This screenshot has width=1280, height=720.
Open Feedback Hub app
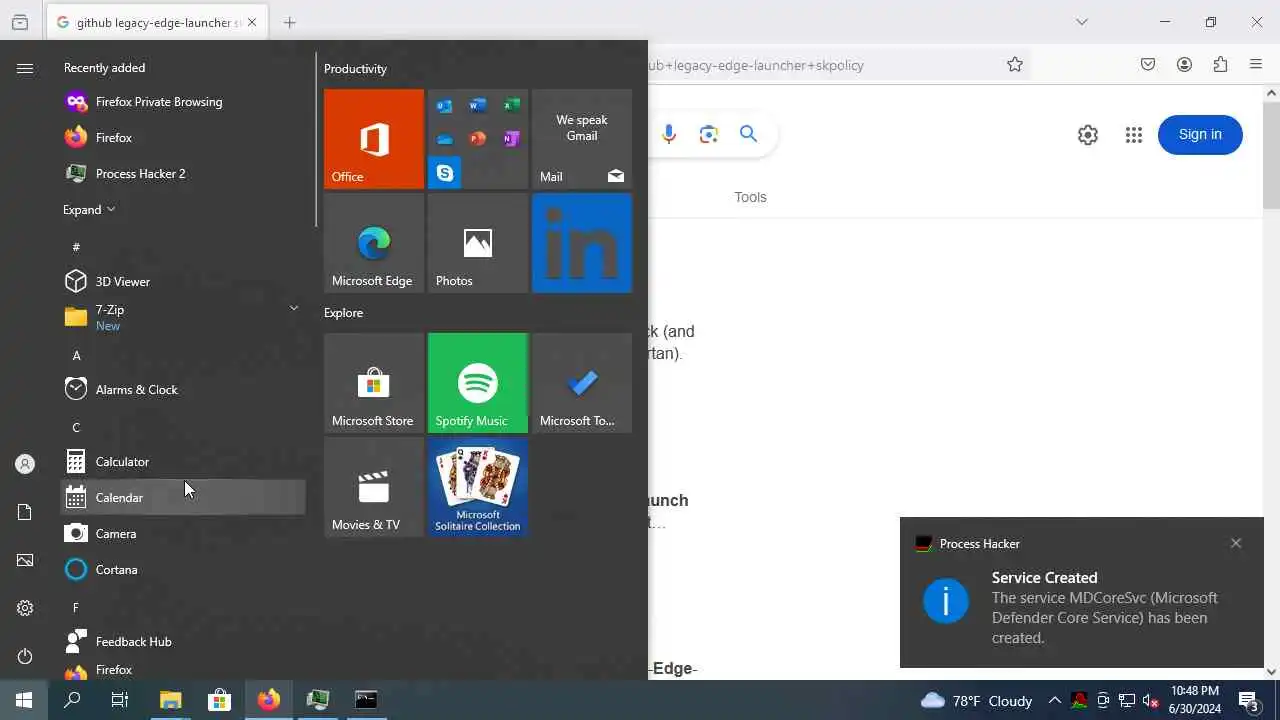click(183, 642)
